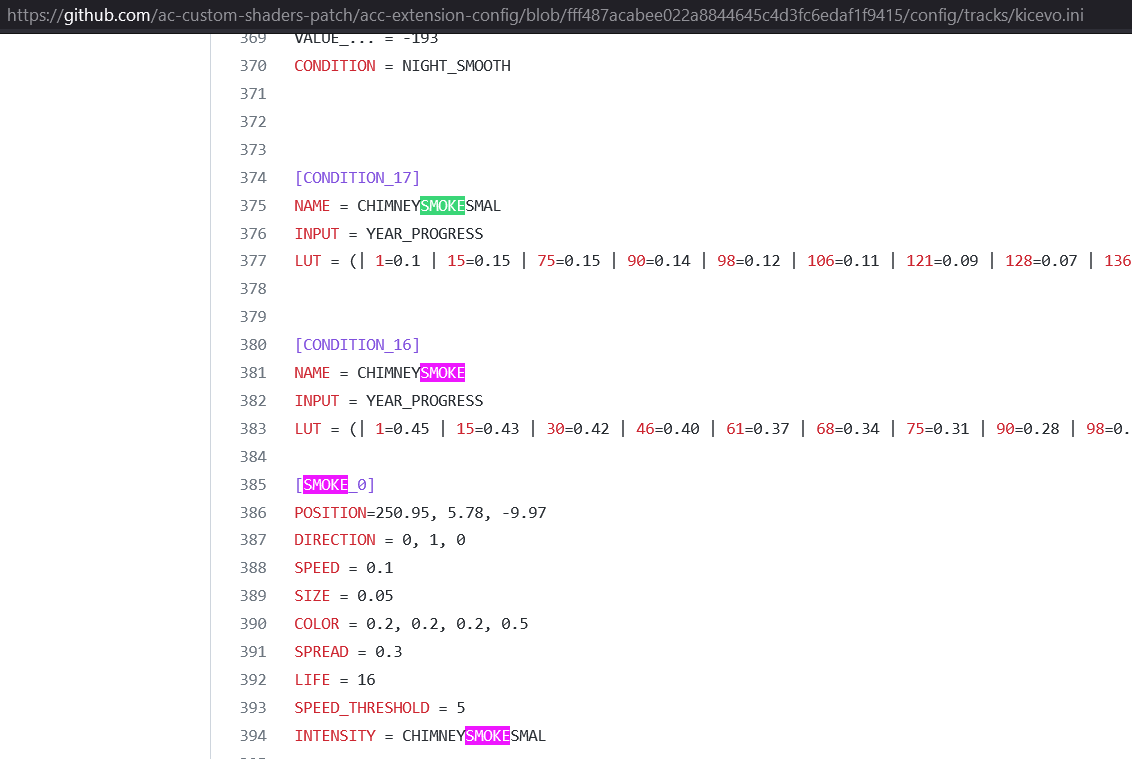Click the LUT key on line 377
The image size is (1132, 759).
(x=308, y=261)
